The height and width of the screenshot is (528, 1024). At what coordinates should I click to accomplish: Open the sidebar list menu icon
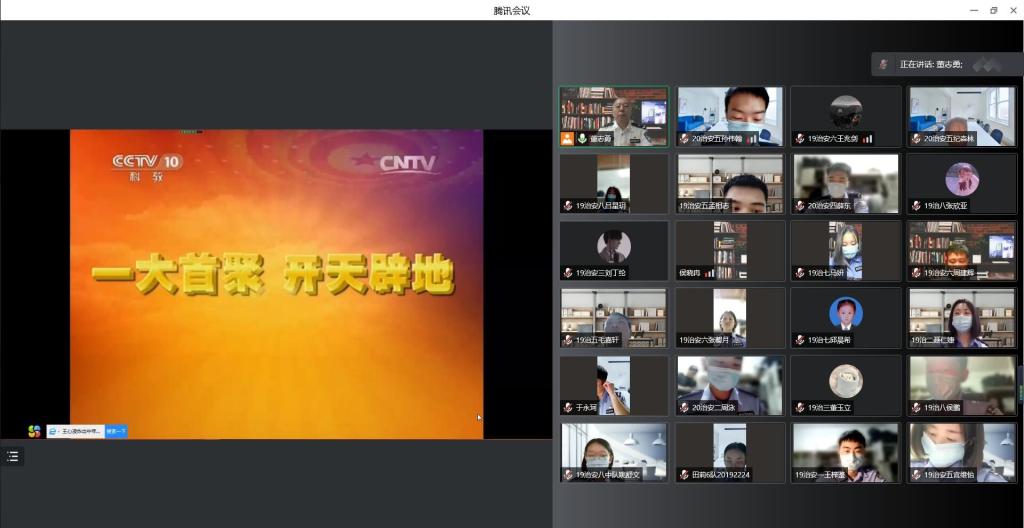pyautogui.click(x=12, y=457)
